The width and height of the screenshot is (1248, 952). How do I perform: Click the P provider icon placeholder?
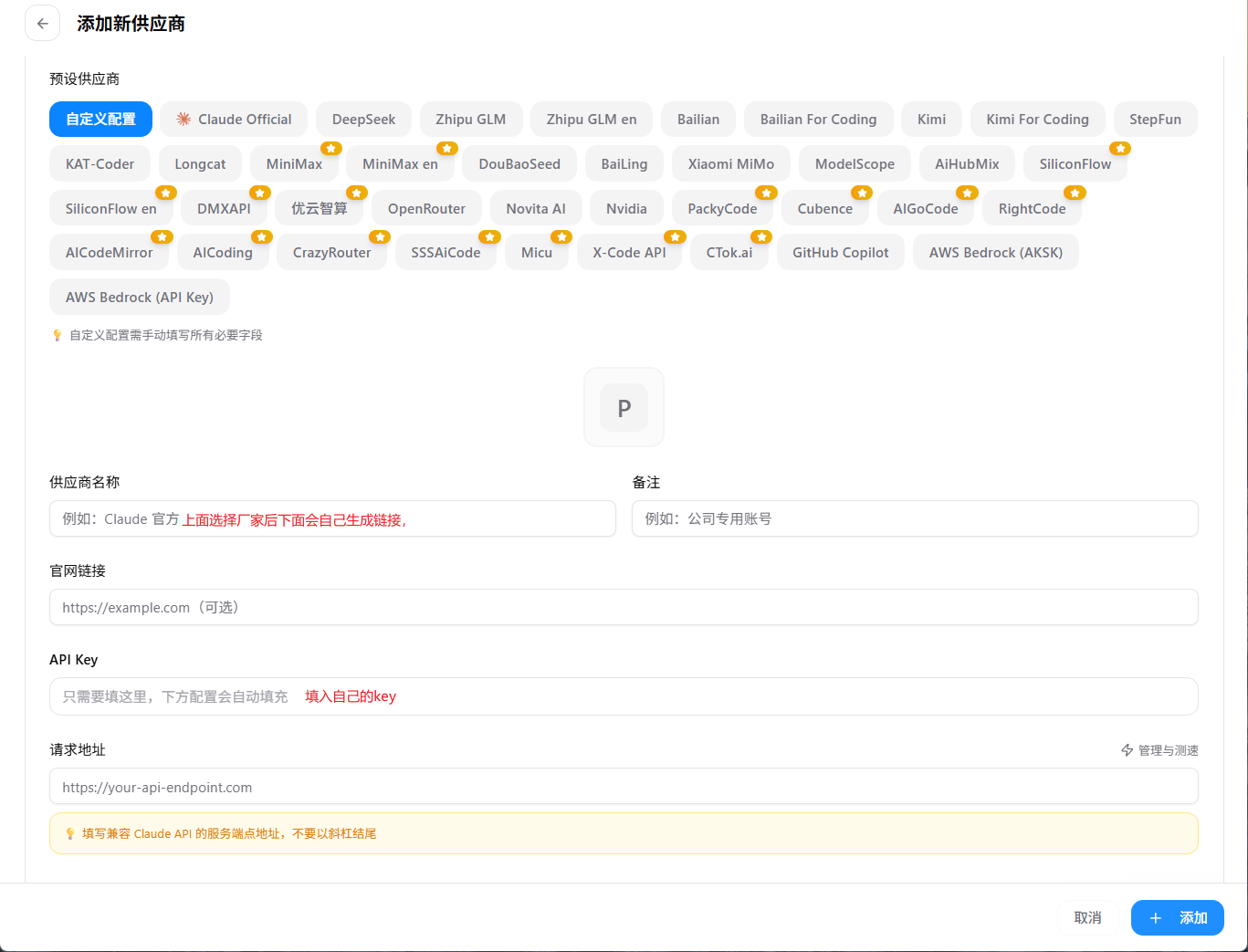(624, 407)
